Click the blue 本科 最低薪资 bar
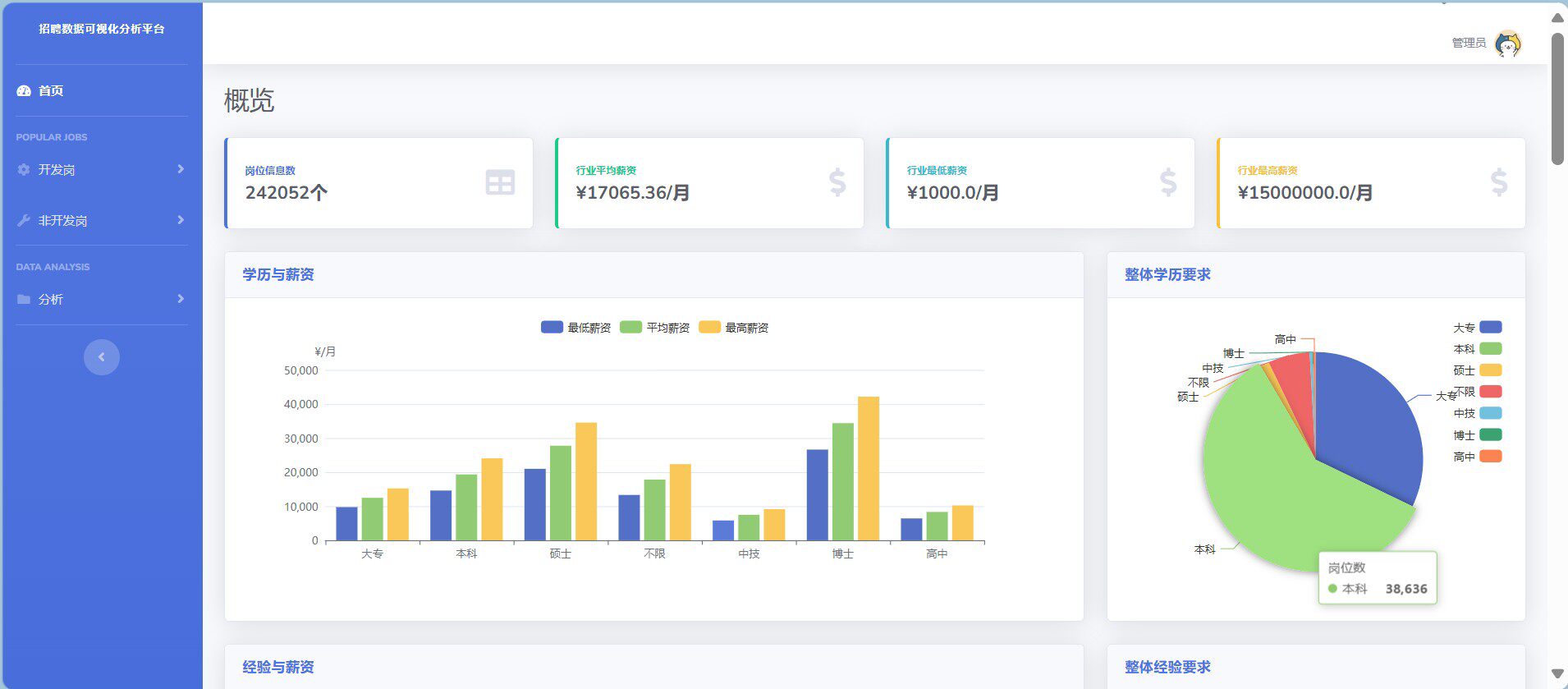 (x=441, y=516)
